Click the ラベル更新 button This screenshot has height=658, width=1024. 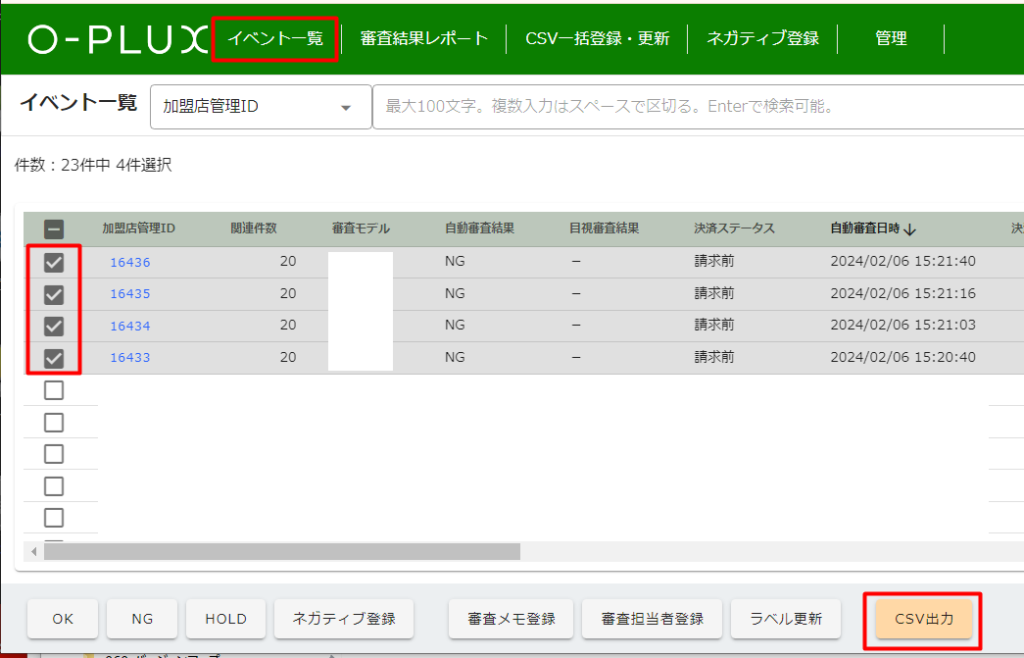[x=785, y=619]
